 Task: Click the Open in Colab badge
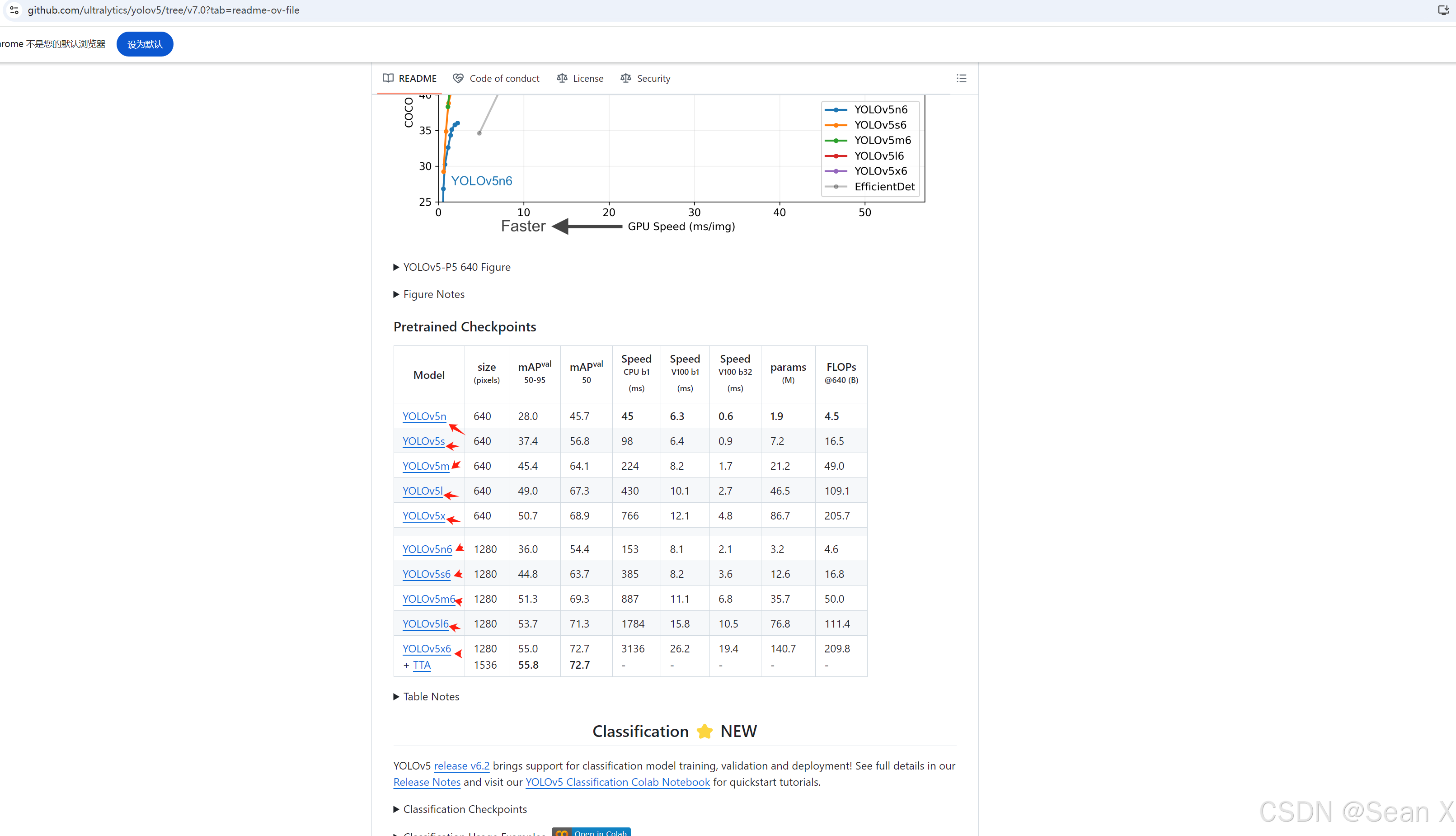point(592,832)
